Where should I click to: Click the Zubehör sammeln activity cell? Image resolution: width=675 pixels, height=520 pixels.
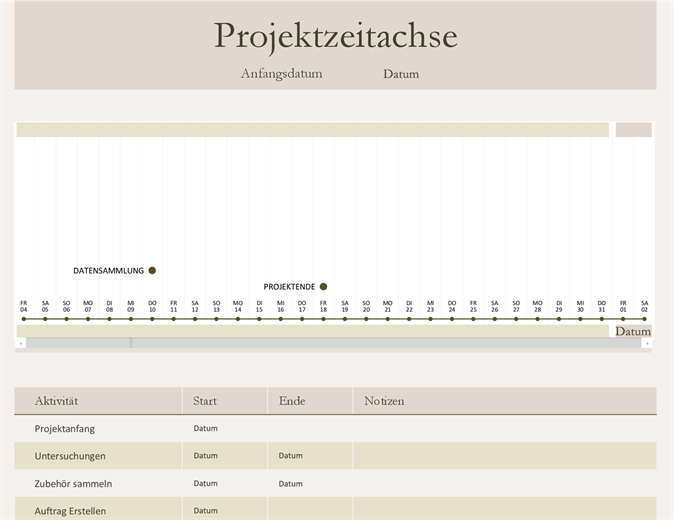[x=98, y=483]
